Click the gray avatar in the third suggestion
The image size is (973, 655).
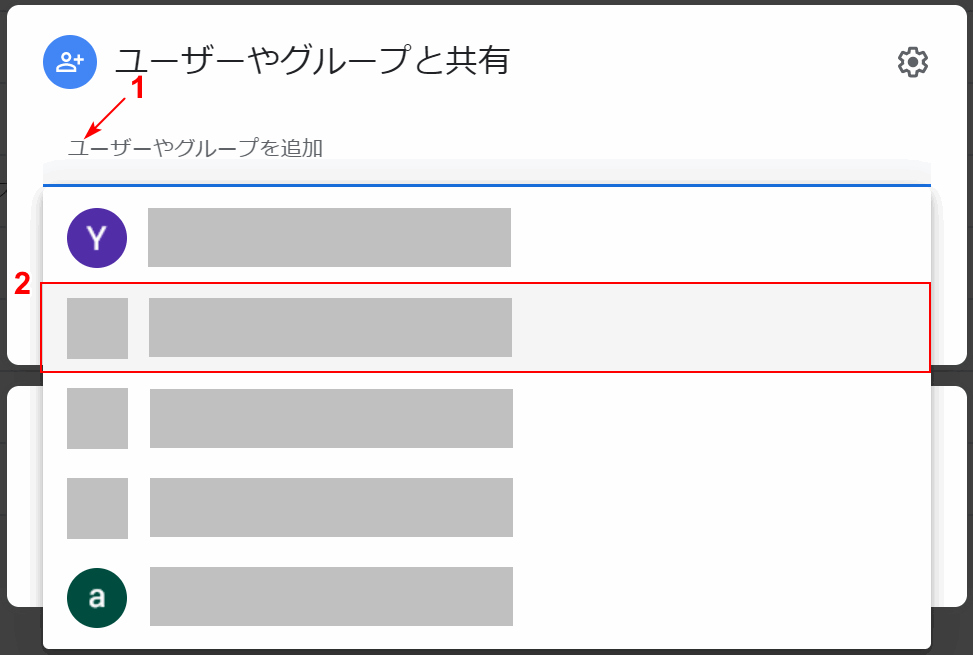pos(97,418)
